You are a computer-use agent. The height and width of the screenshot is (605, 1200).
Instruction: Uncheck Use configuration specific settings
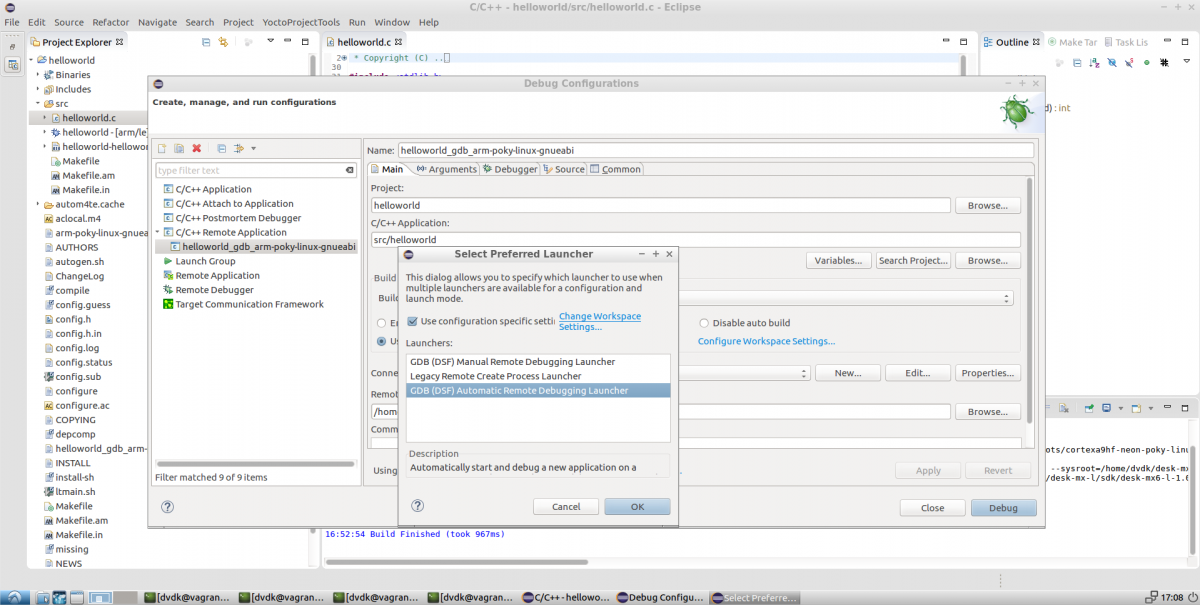pos(412,321)
